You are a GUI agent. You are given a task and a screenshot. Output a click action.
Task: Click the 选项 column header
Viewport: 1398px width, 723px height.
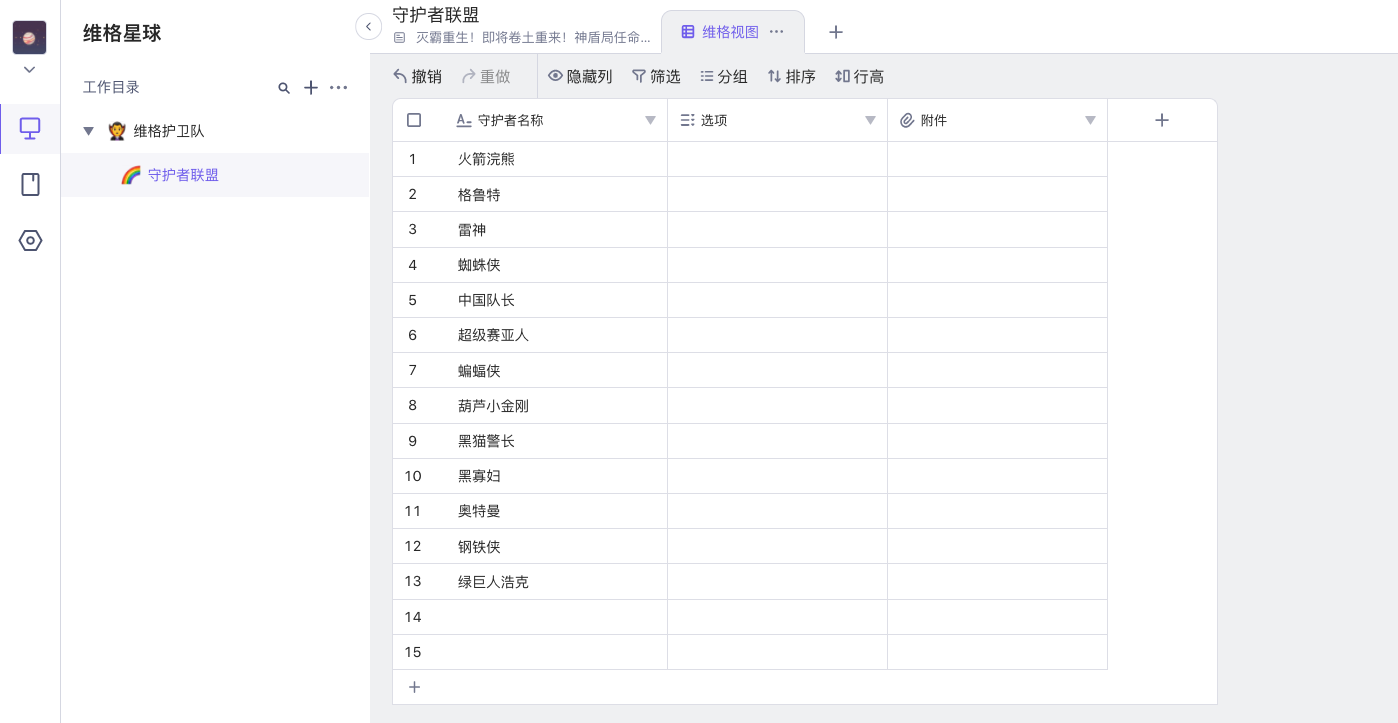click(x=777, y=120)
